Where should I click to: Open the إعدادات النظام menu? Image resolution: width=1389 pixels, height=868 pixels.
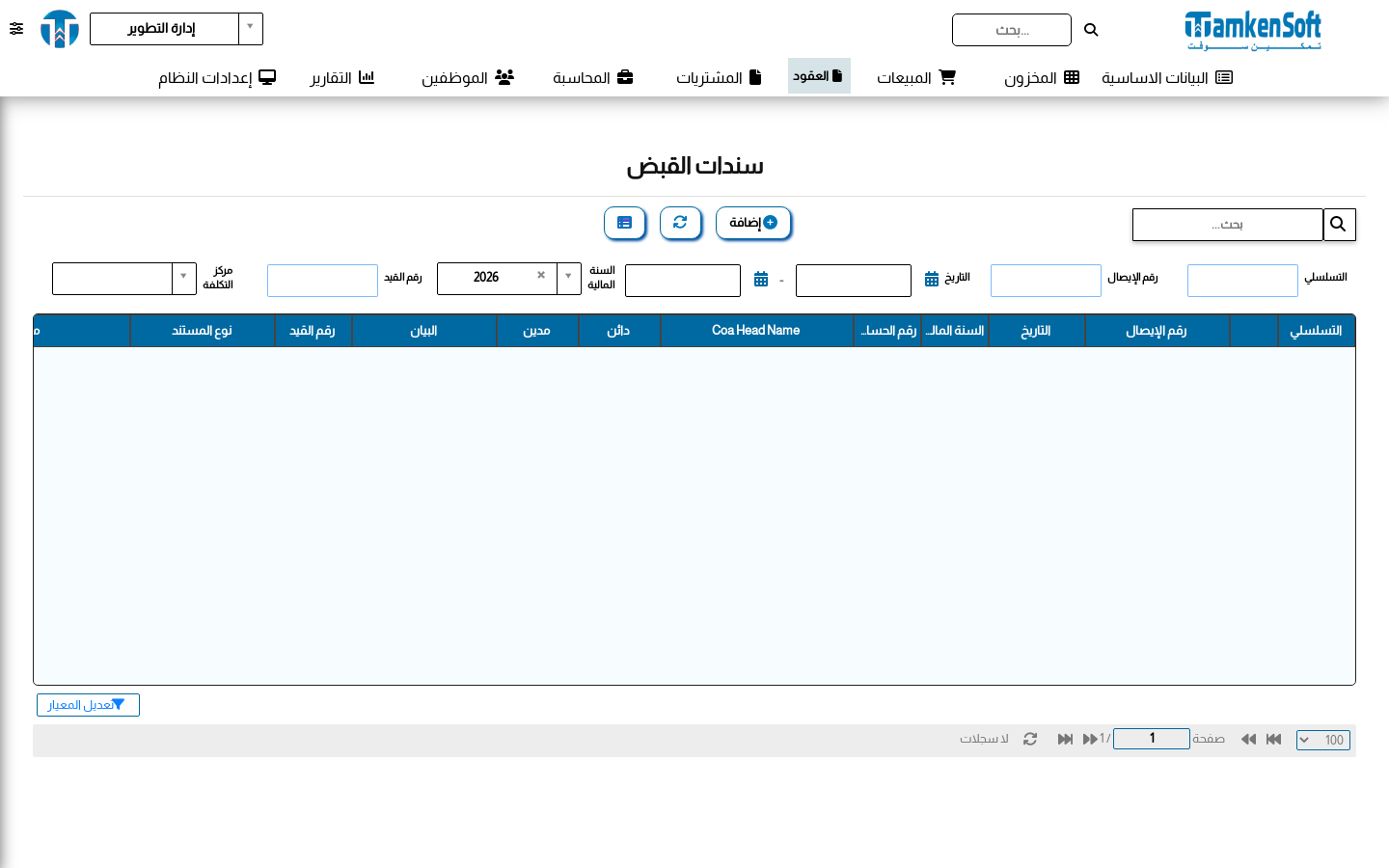click(x=217, y=77)
